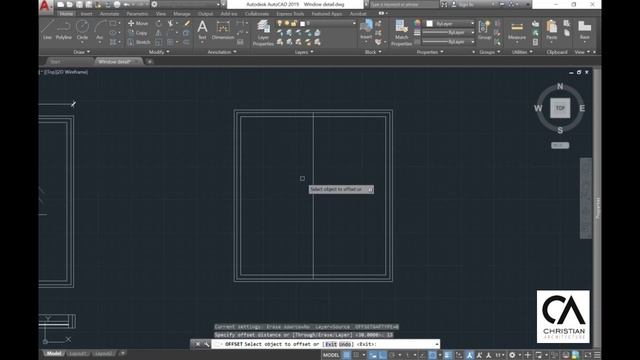The height and width of the screenshot is (360, 640).
Task: Click the Customization menu icon in status bar
Action: pyautogui.click(x=597, y=355)
